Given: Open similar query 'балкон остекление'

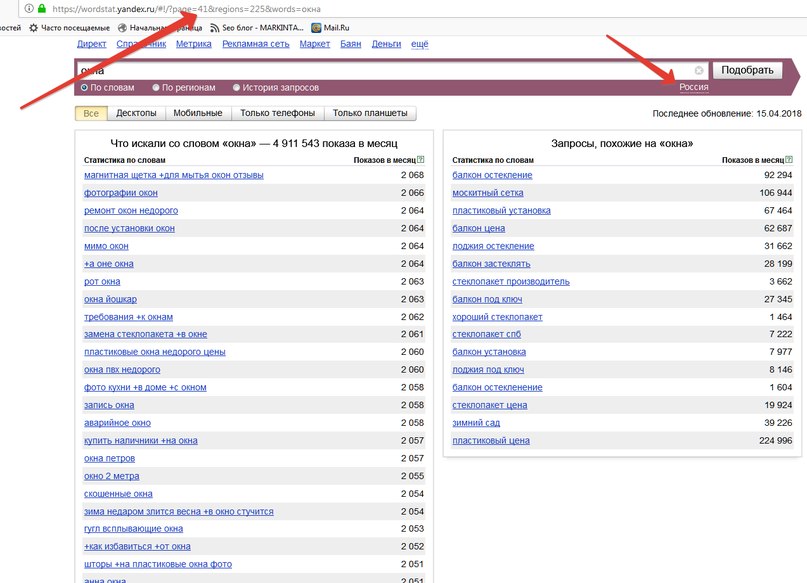Looking at the screenshot, I should pos(492,175).
